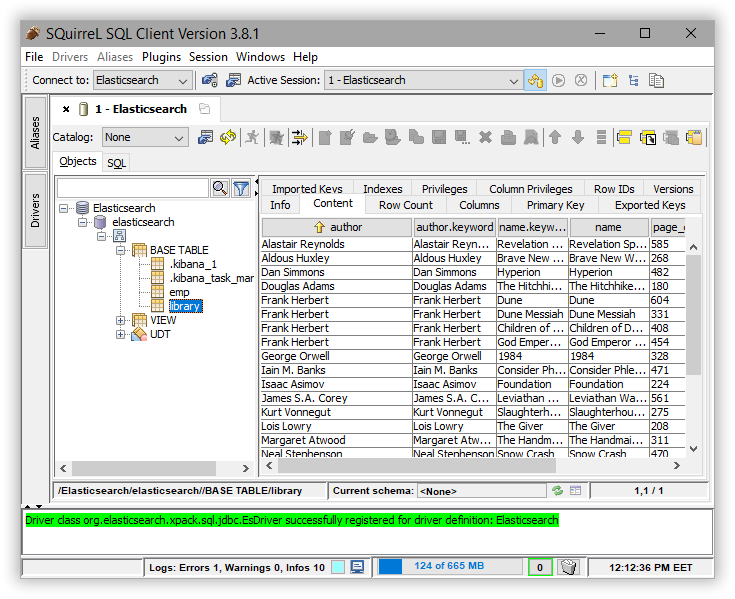Click the refresh icon next to current schema

tap(557, 491)
